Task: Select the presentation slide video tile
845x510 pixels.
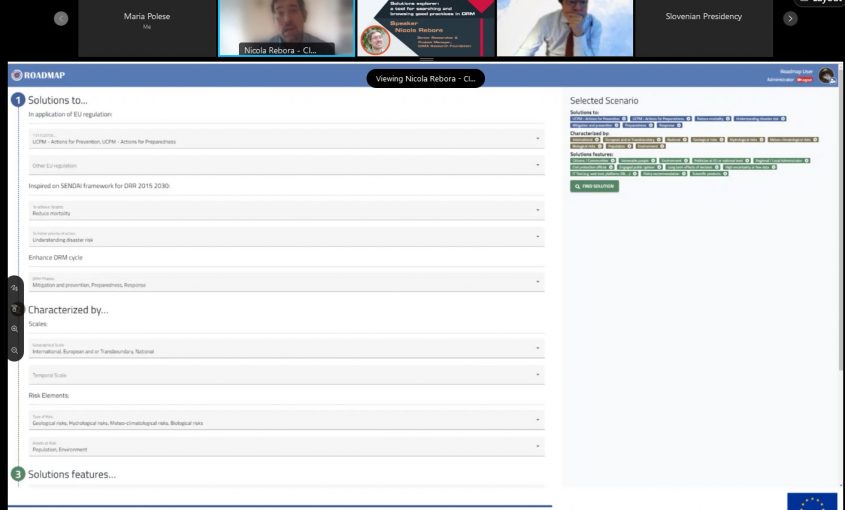Action: pyautogui.click(x=426, y=28)
